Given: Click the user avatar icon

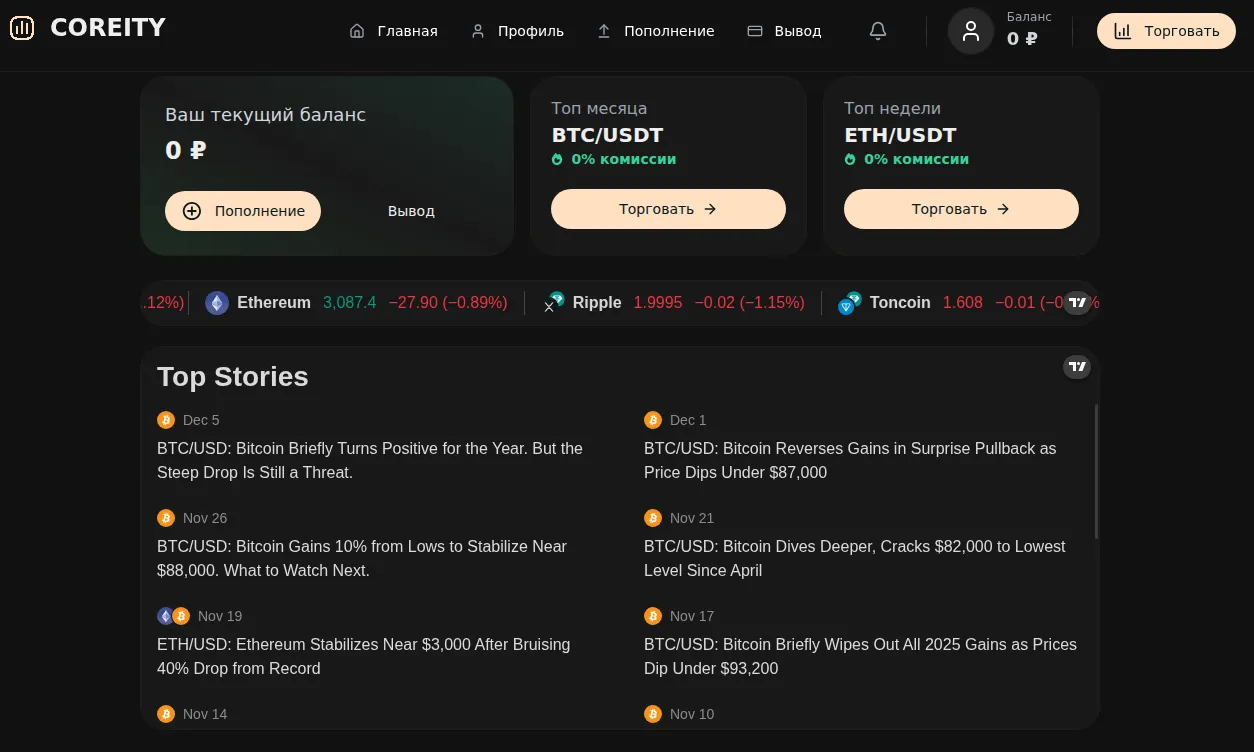Looking at the screenshot, I should click(x=971, y=31).
